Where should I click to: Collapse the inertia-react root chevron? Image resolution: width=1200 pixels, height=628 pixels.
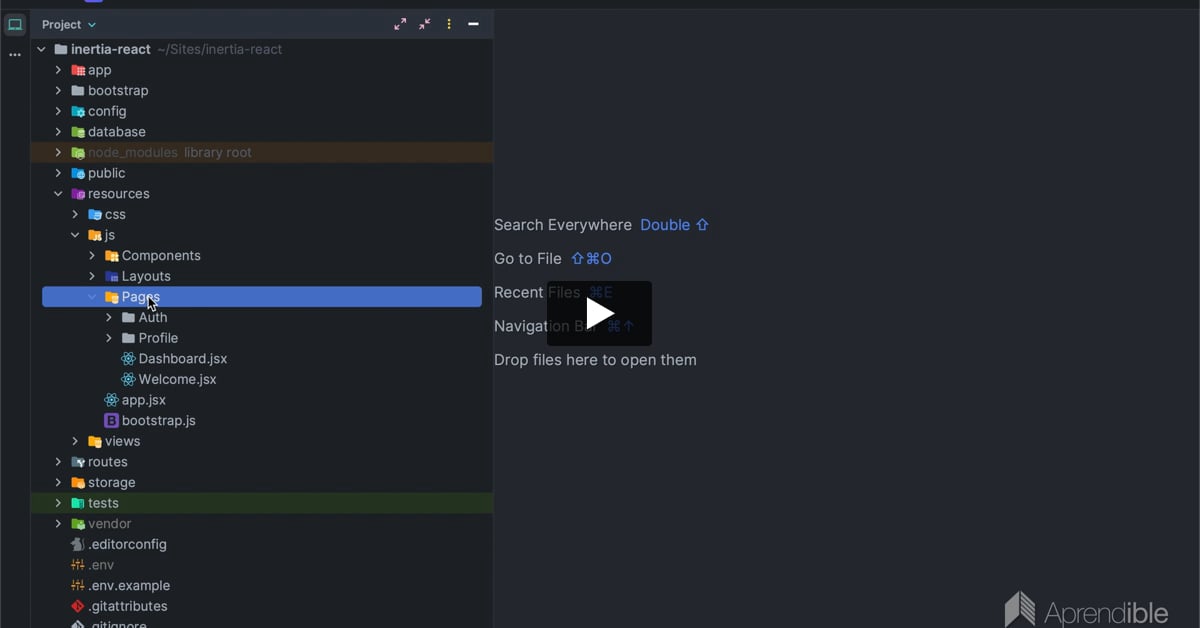tap(41, 49)
